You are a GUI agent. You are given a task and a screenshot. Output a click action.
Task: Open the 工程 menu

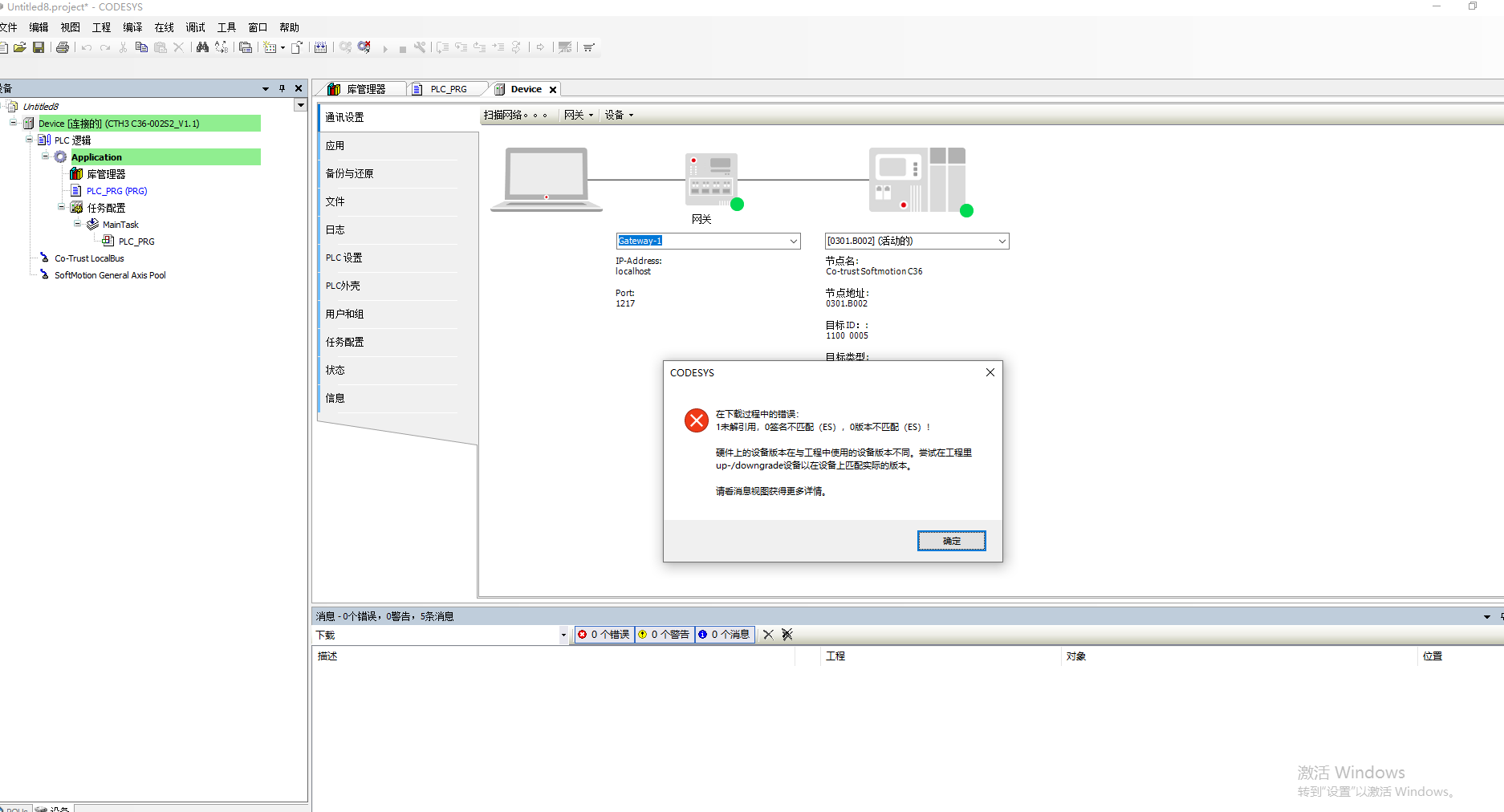point(102,27)
